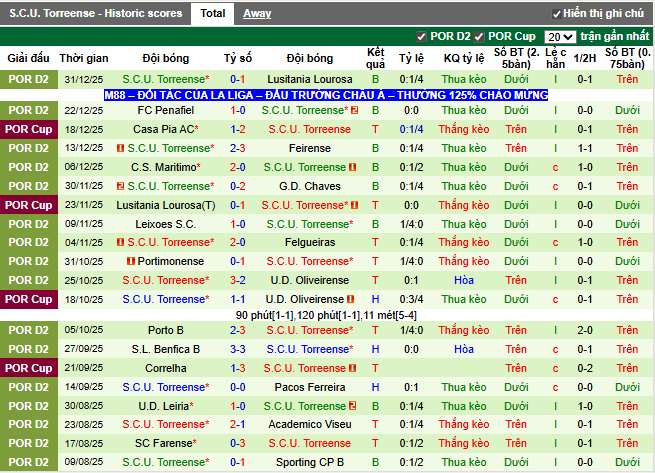This screenshot has height=473, width=655.
Task: Click red card icon in 04/11/25 Felgueiras row
Action: (120, 242)
